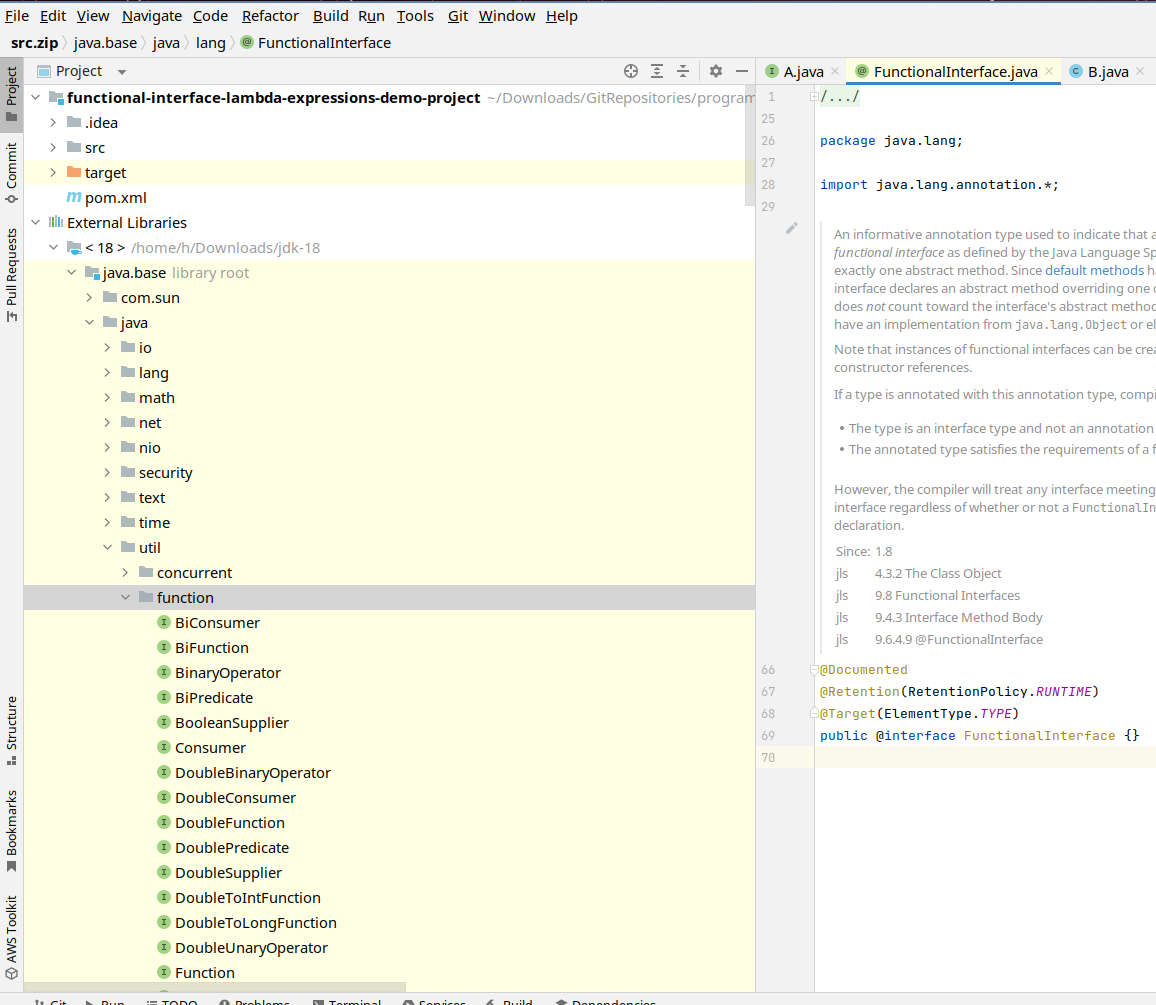1156x1005 pixels.
Task: Select the BiFunction interface in tree
Action: pyautogui.click(x=211, y=648)
